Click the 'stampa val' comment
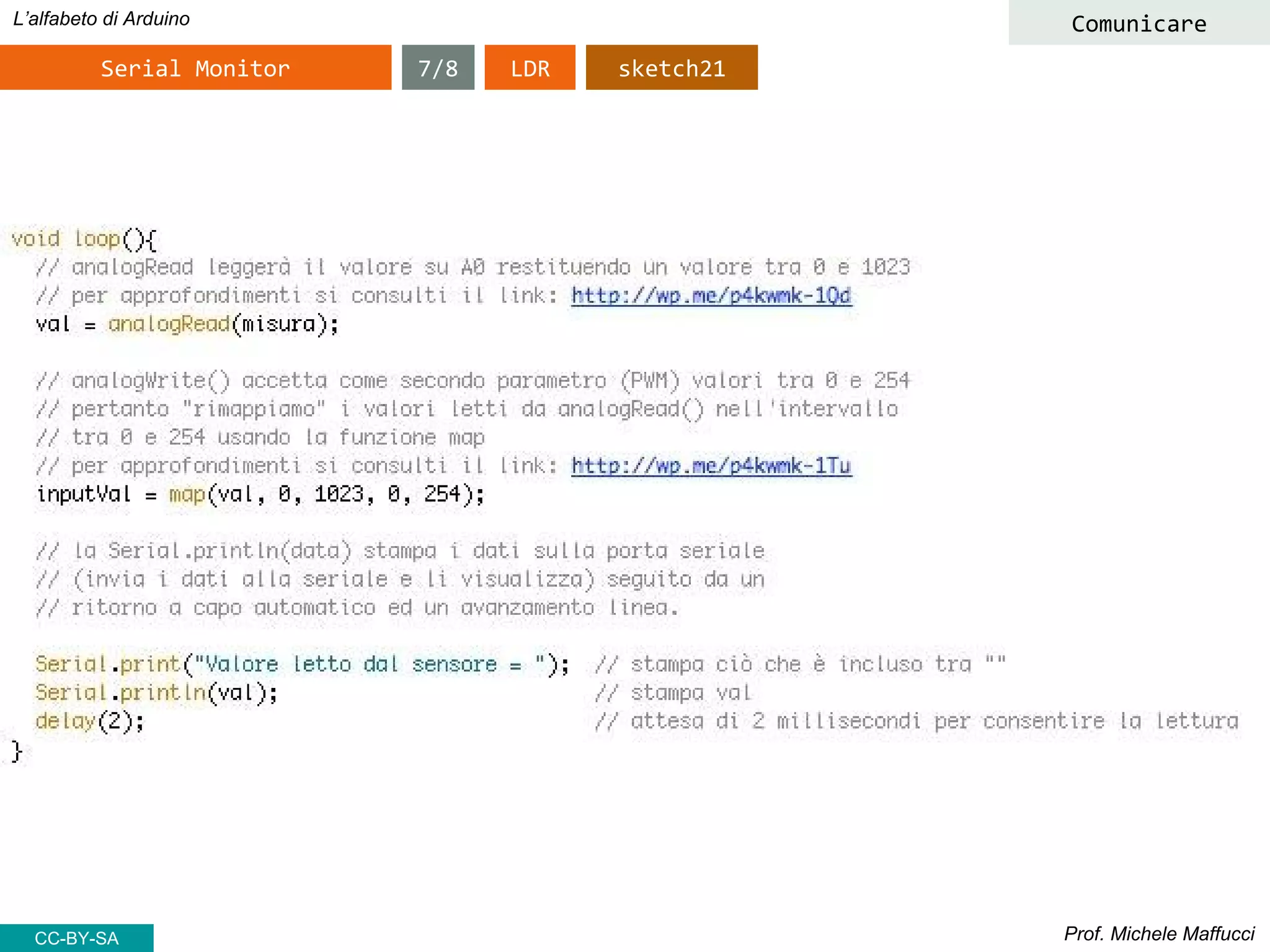Image resolution: width=1270 pixels, height=952 pixels. click(673, 692)
